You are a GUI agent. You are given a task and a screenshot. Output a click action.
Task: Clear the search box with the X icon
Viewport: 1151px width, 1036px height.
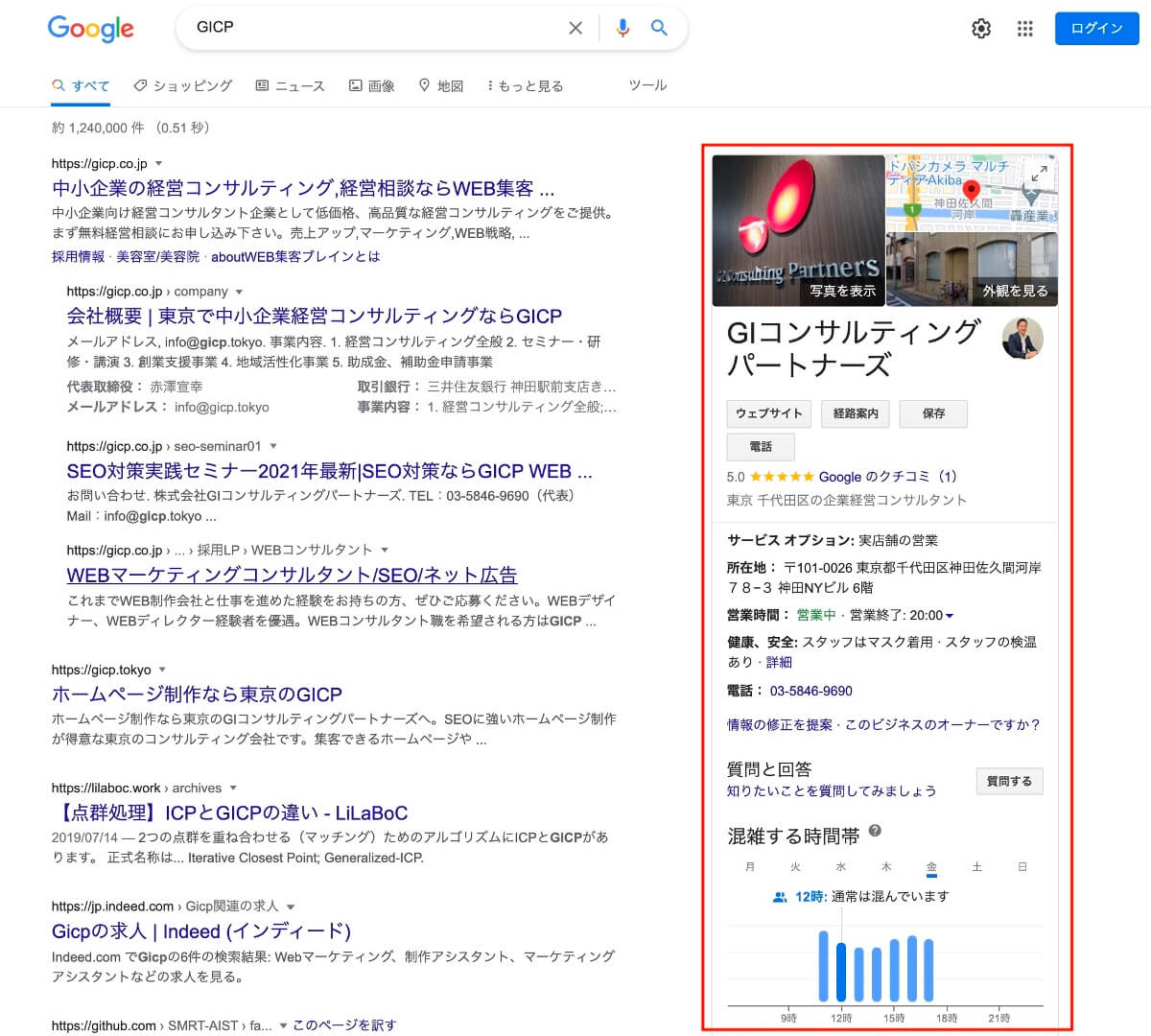575,28
